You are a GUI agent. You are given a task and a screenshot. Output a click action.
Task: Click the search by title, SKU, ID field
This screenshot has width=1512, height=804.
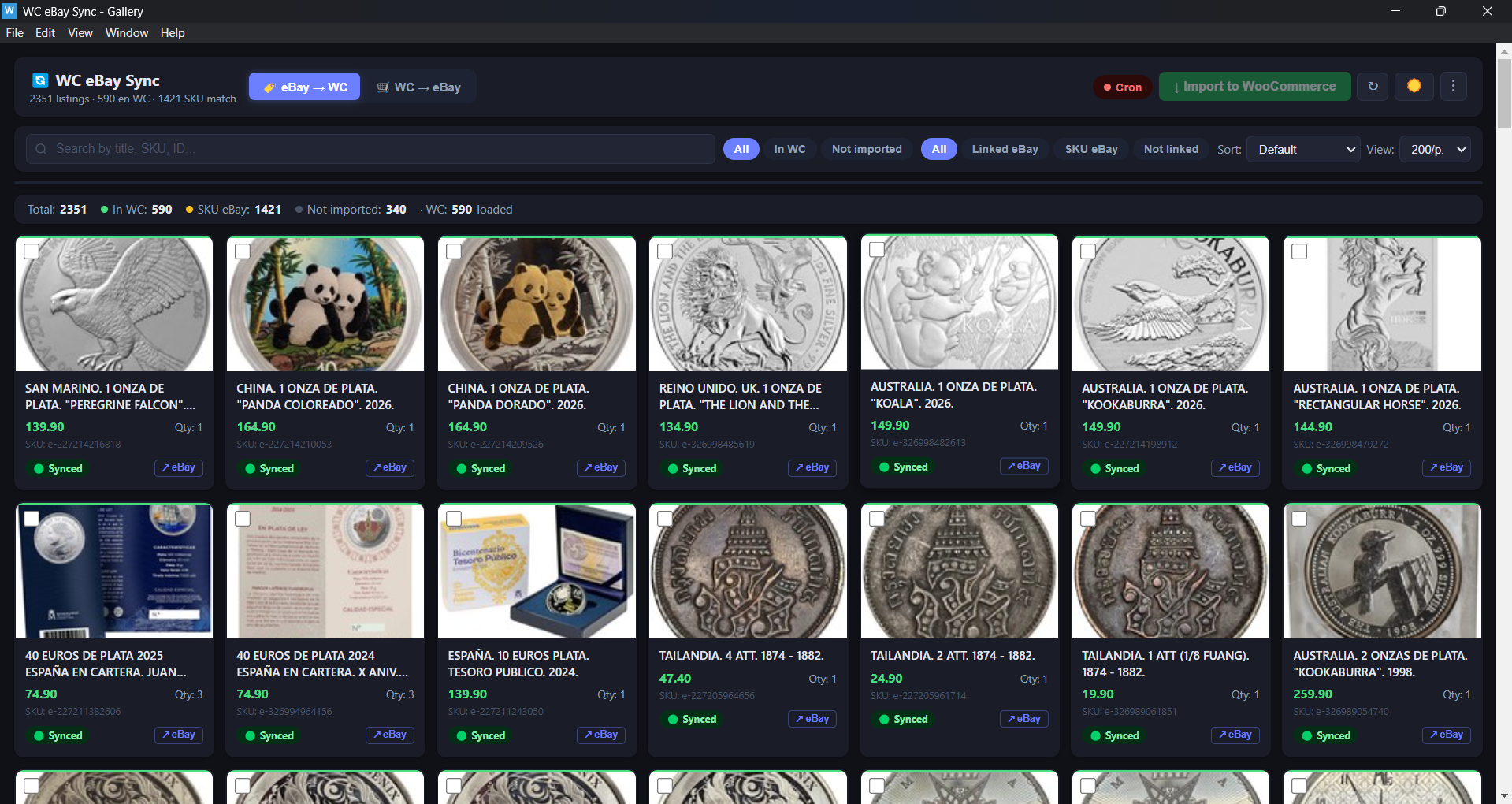370,149
